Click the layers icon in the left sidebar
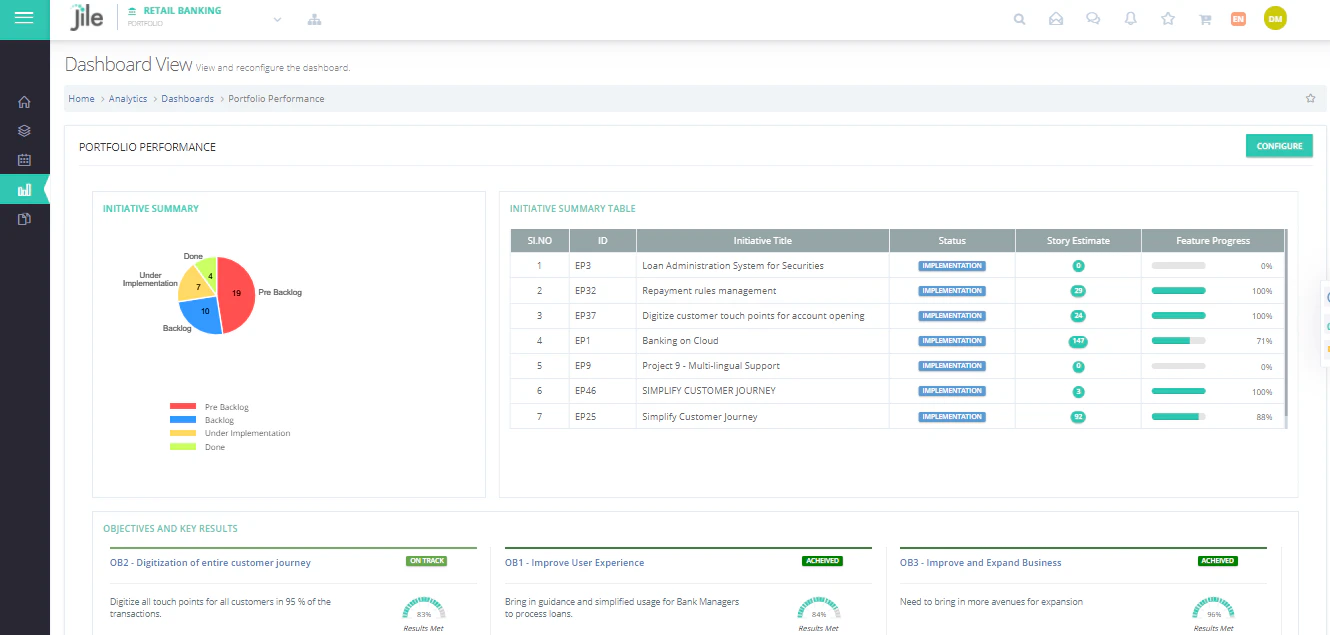 click(x=24, y=130)
